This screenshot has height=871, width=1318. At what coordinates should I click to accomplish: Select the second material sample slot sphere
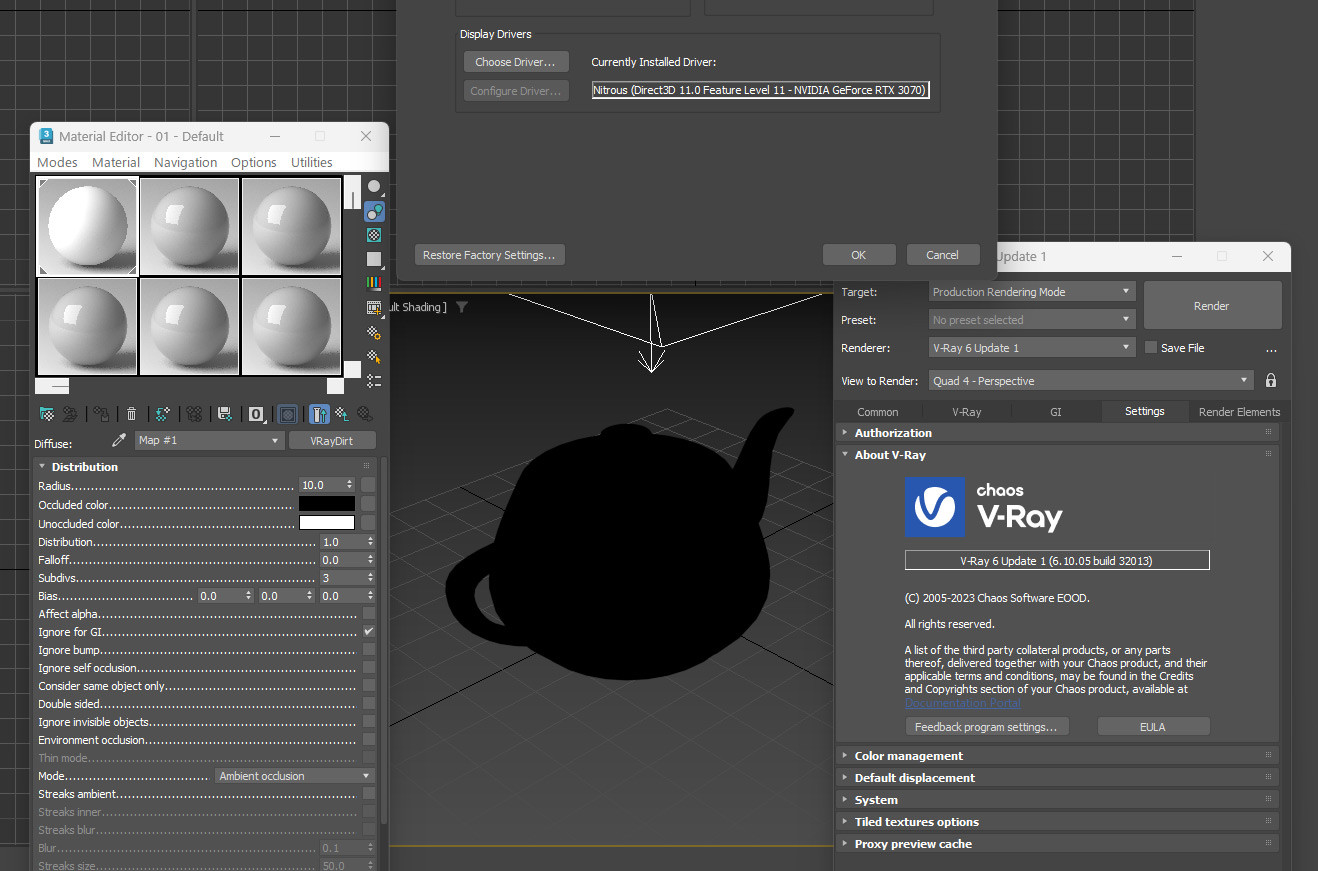[190, 226]
